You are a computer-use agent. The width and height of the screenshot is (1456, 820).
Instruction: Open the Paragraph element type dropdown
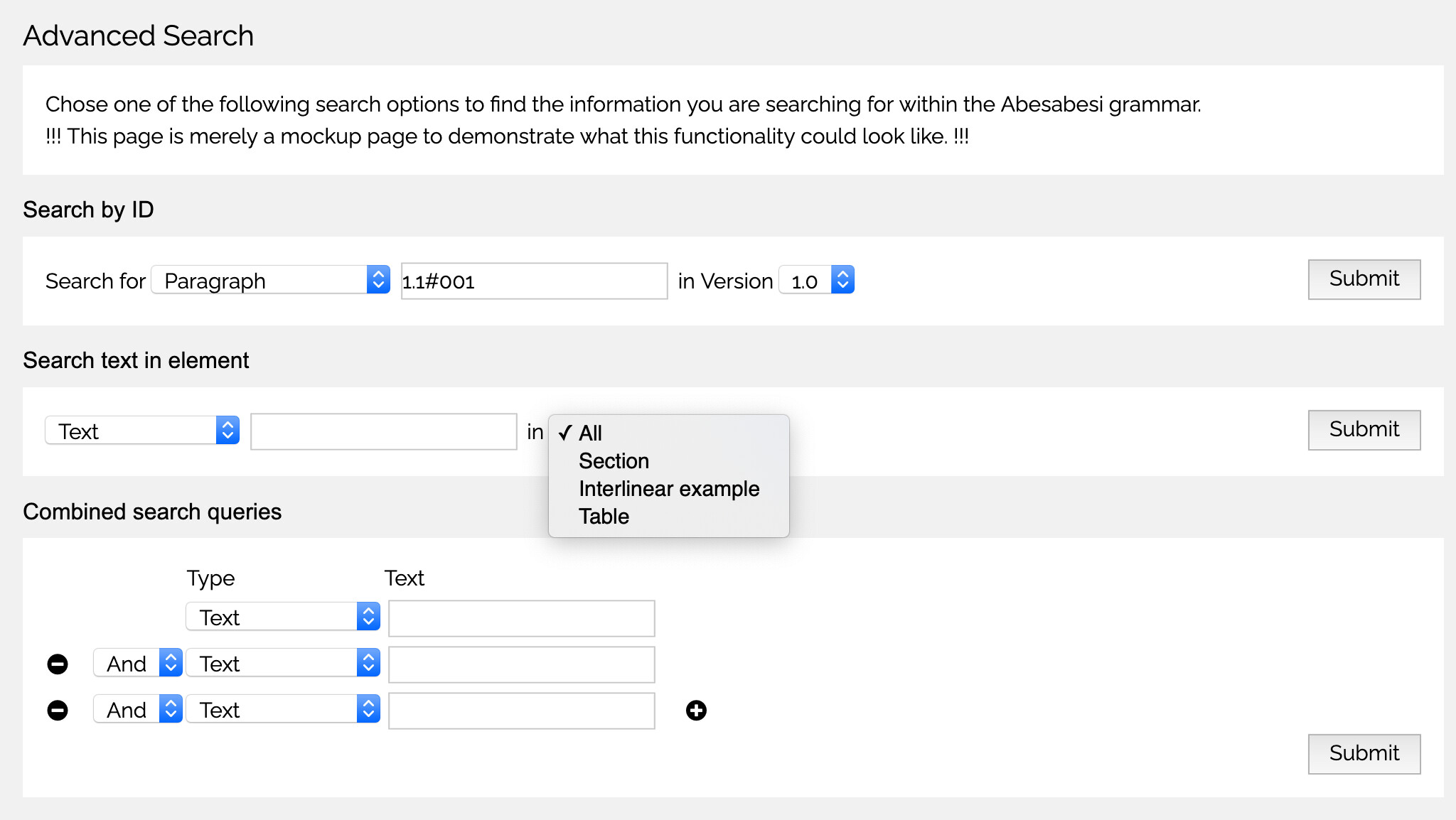[271, 280]
